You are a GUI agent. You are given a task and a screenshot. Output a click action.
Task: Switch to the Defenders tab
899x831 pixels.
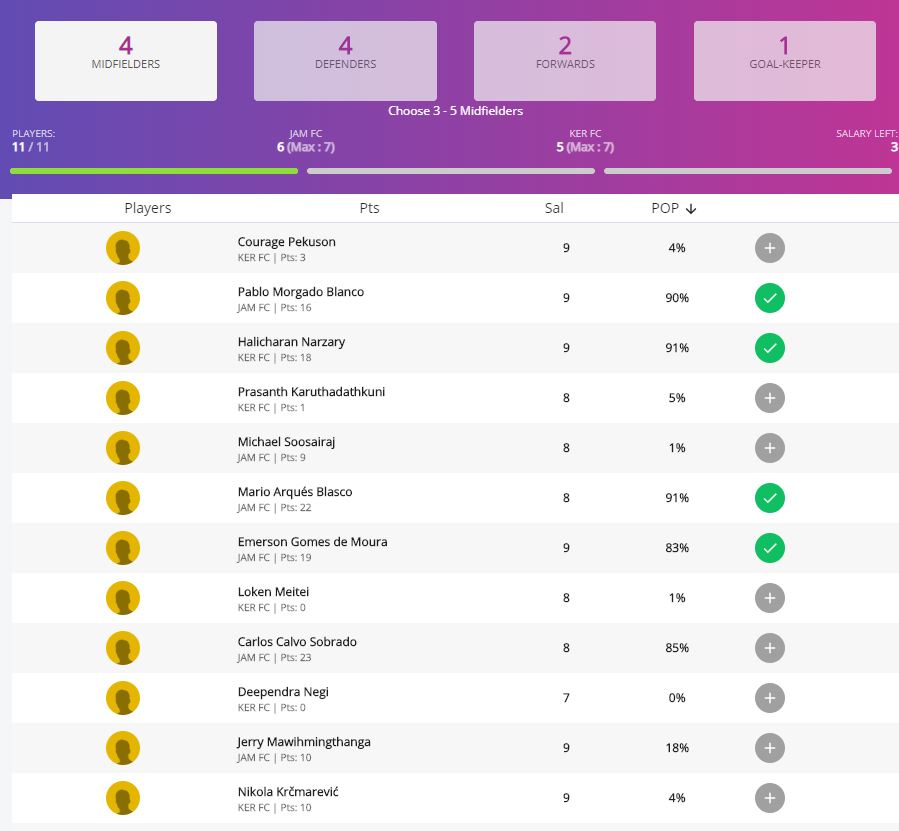(x=345, y=61)
